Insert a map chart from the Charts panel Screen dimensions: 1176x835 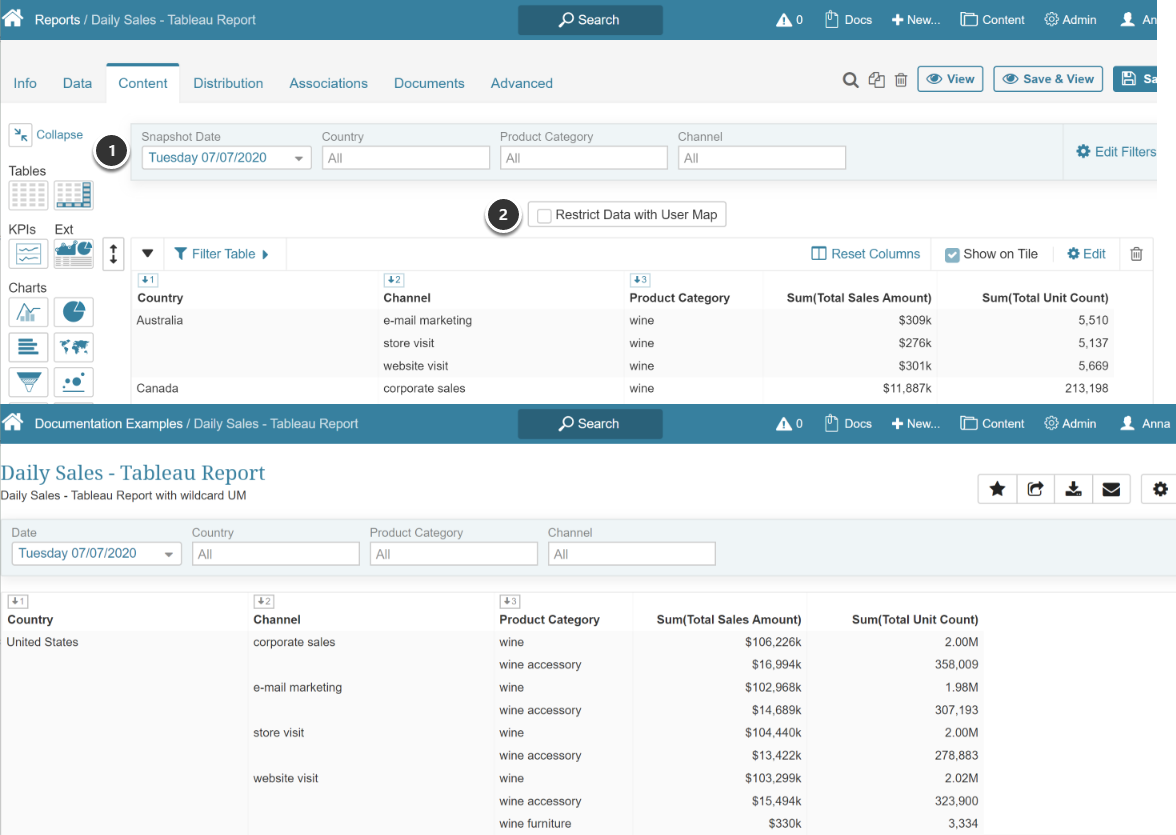point(73,347)
